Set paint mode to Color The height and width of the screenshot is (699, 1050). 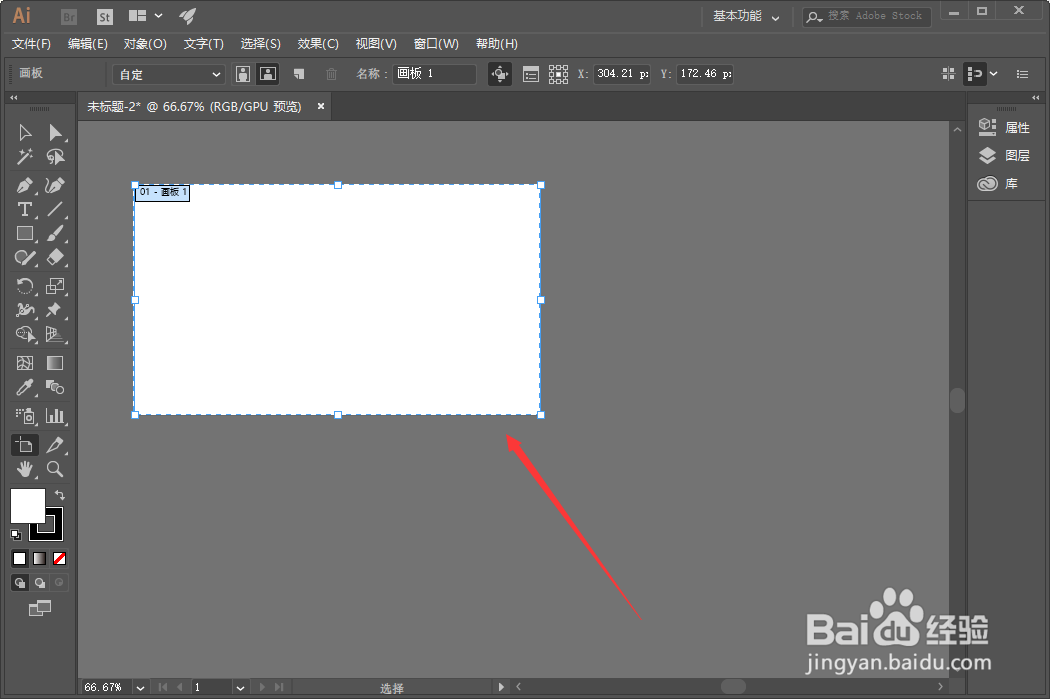[20, 558]
